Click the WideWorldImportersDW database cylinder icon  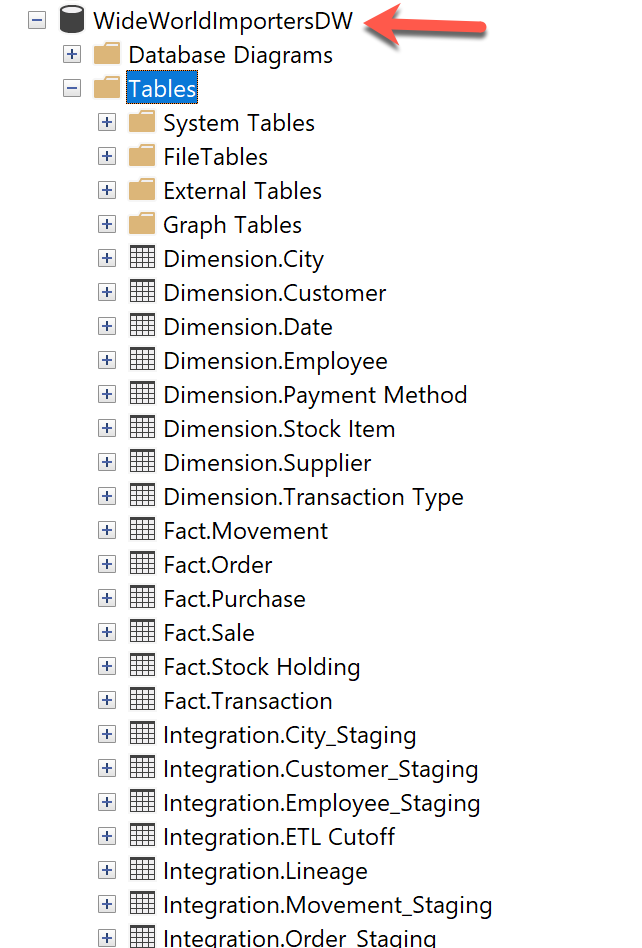[x=72, y=19]
